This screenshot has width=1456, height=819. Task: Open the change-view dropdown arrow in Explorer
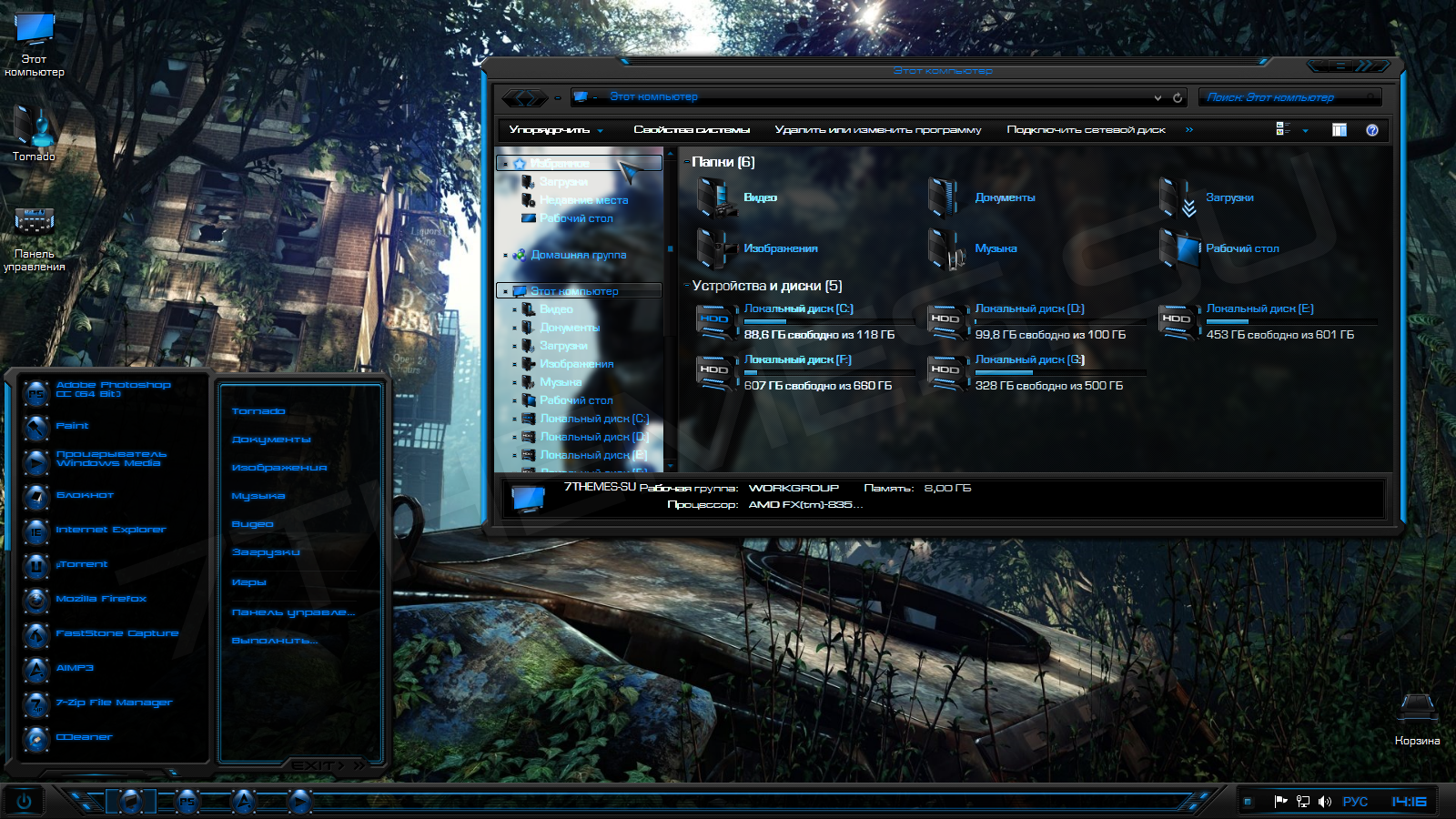click(x=1303, y=130)
